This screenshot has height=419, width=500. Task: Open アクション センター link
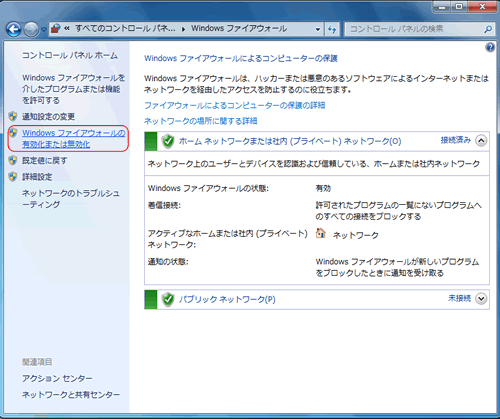pyautogui.click(x=57, y=379)
